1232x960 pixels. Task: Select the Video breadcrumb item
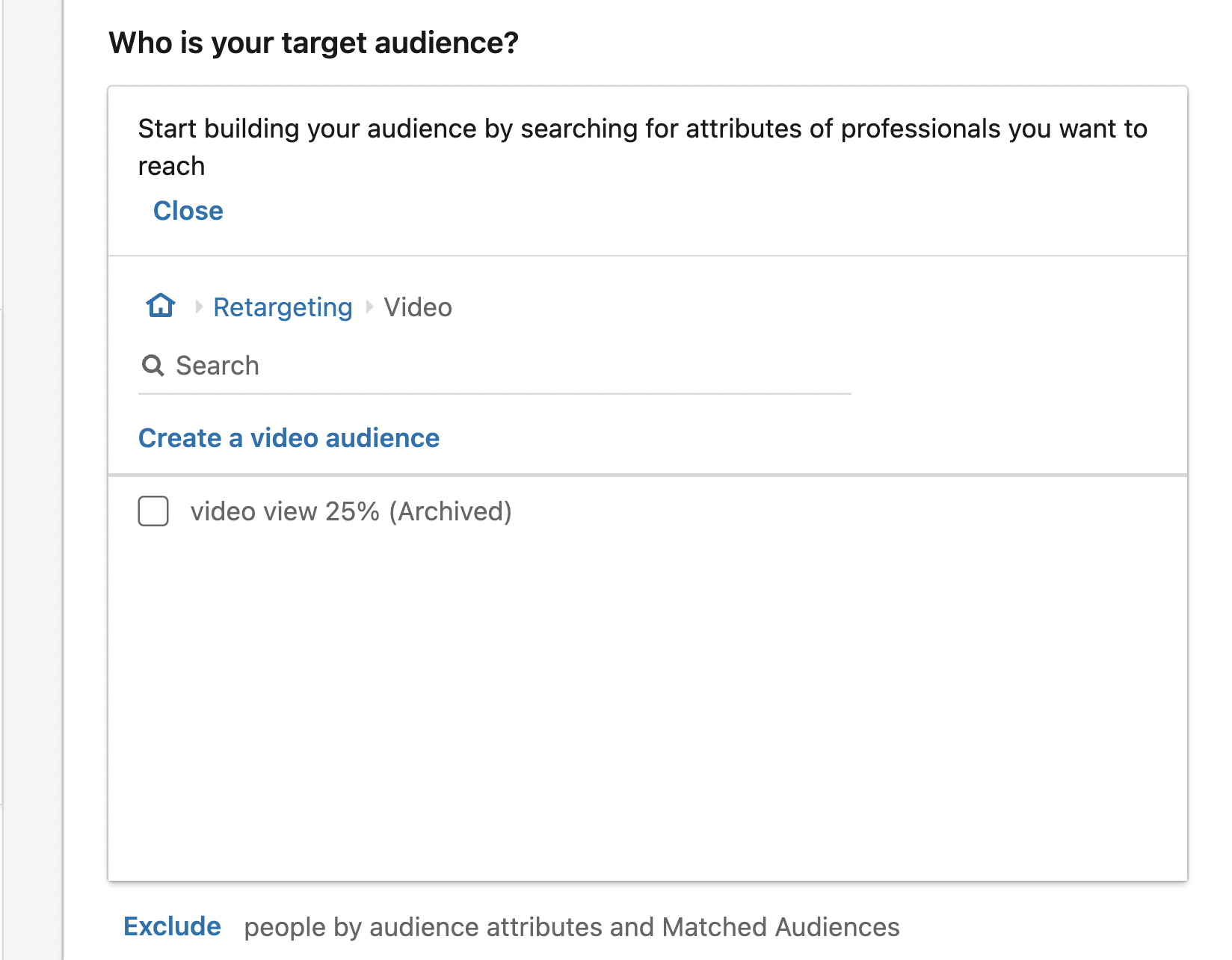418,307
